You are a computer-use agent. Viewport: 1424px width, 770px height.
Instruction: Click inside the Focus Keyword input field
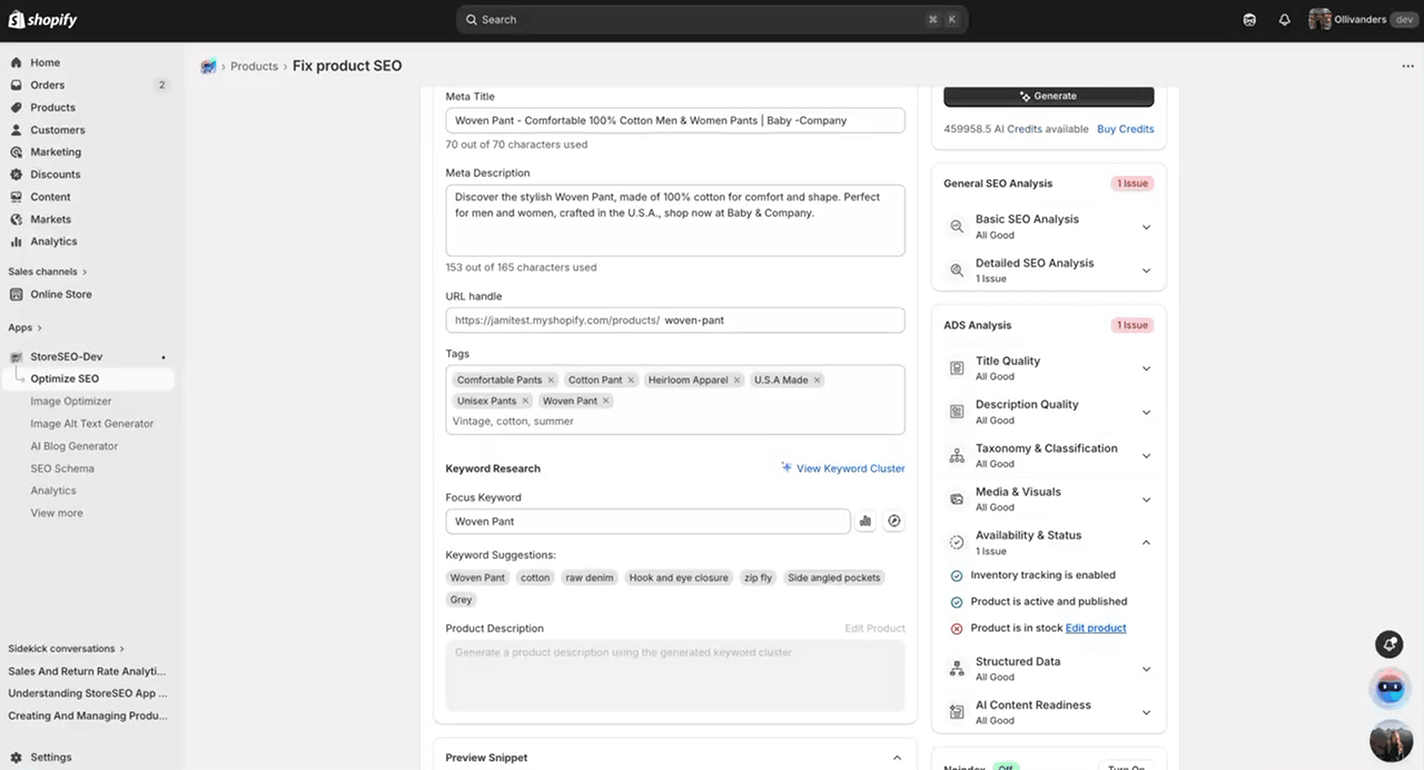click(647, 521)
